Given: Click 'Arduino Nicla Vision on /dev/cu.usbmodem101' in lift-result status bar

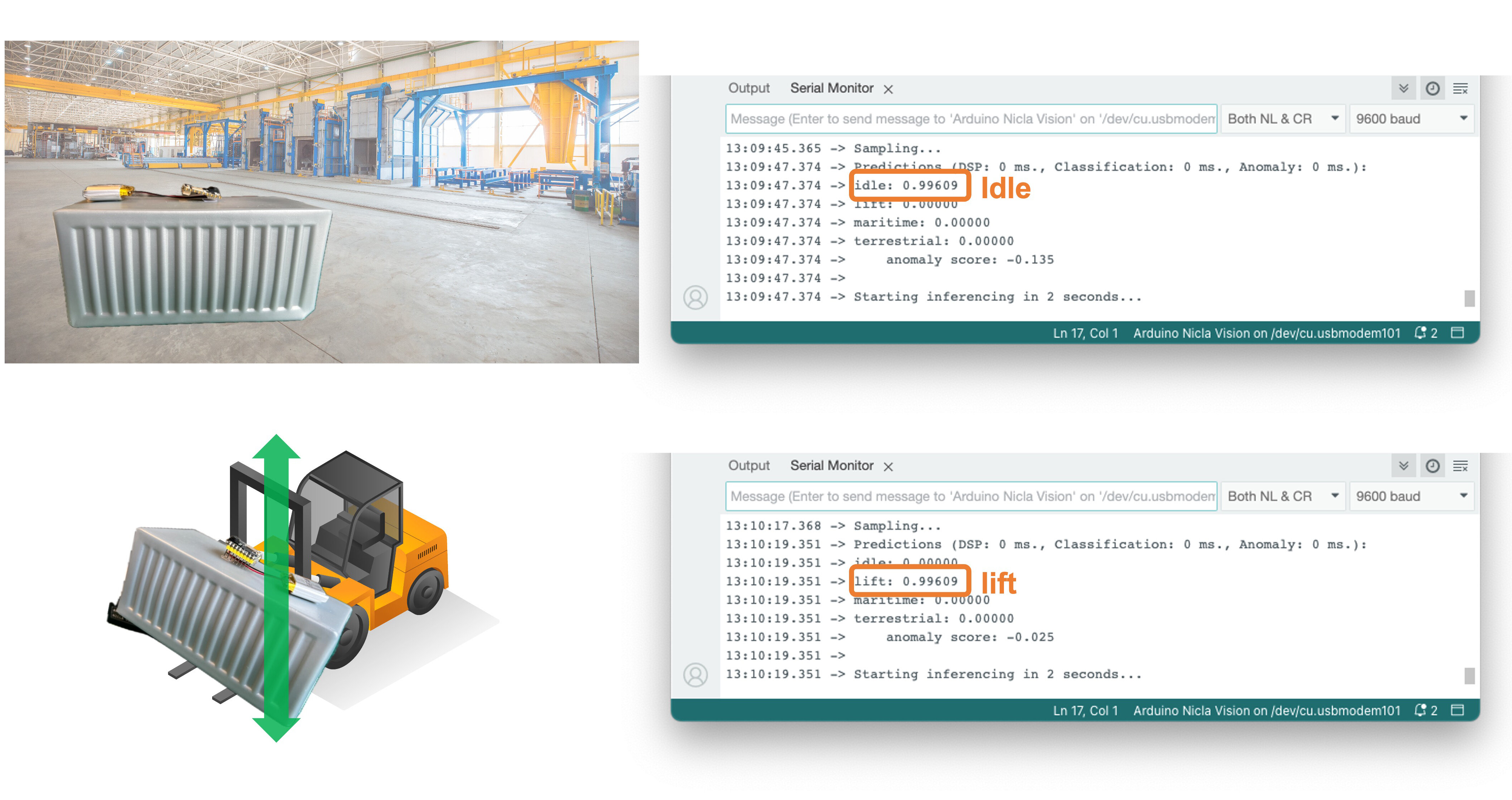Looking at the screenshot, I should click(1266, 711).
